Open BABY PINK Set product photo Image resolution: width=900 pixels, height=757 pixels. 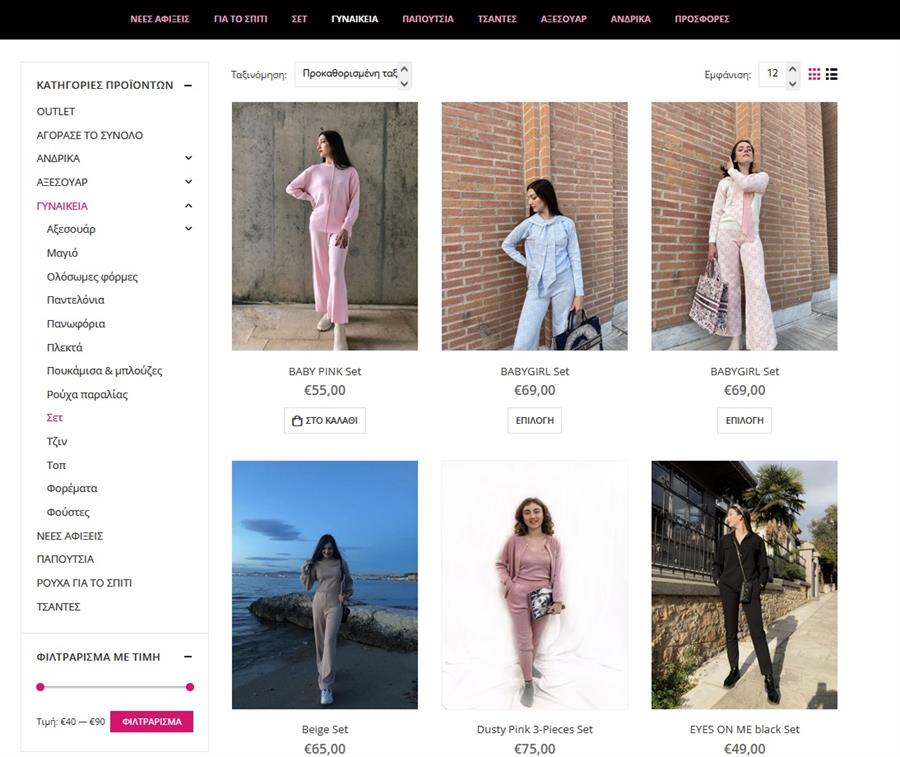tap(325, 226)
